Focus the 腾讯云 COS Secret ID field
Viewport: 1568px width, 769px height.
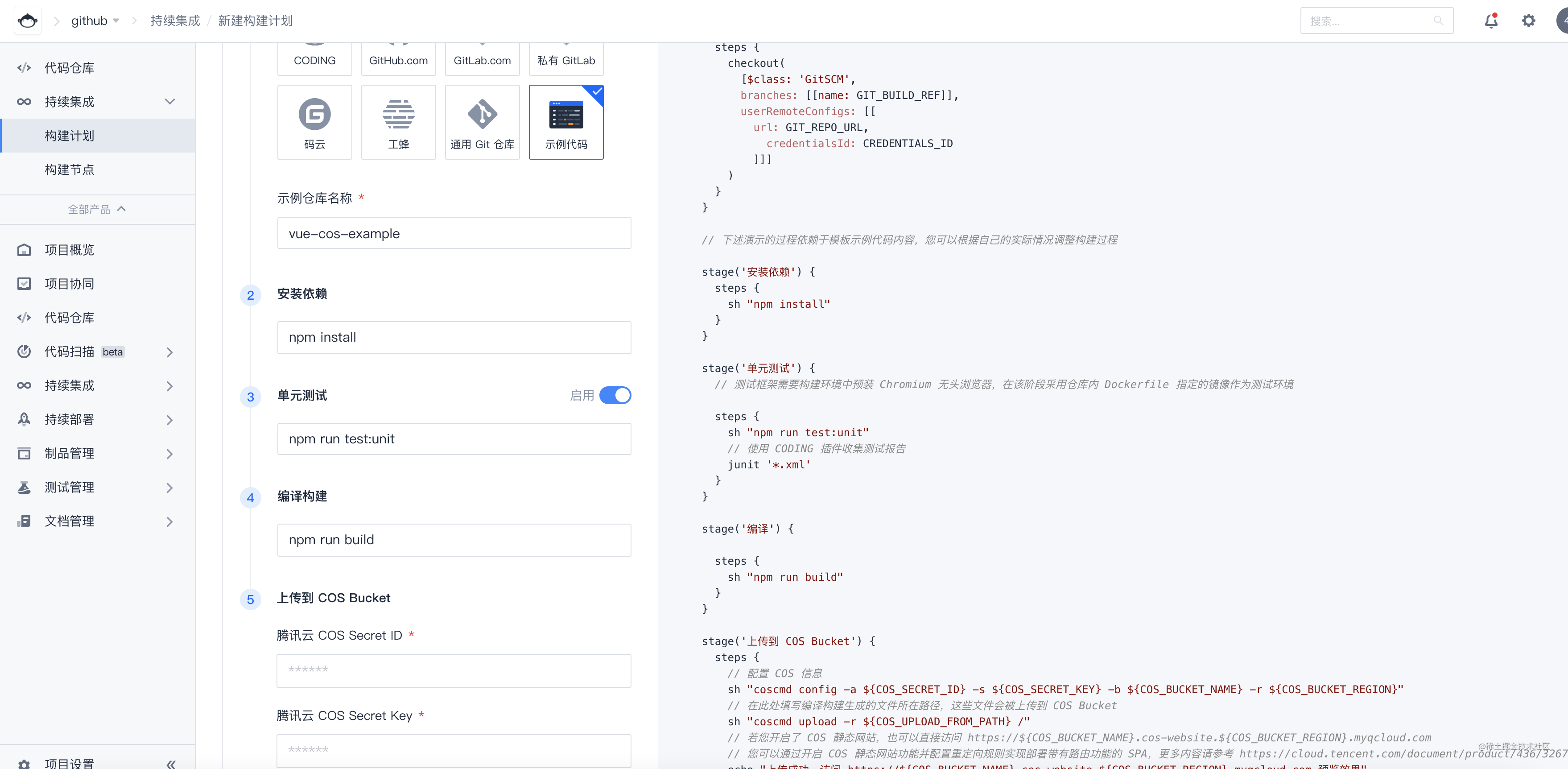click(454, 670)
